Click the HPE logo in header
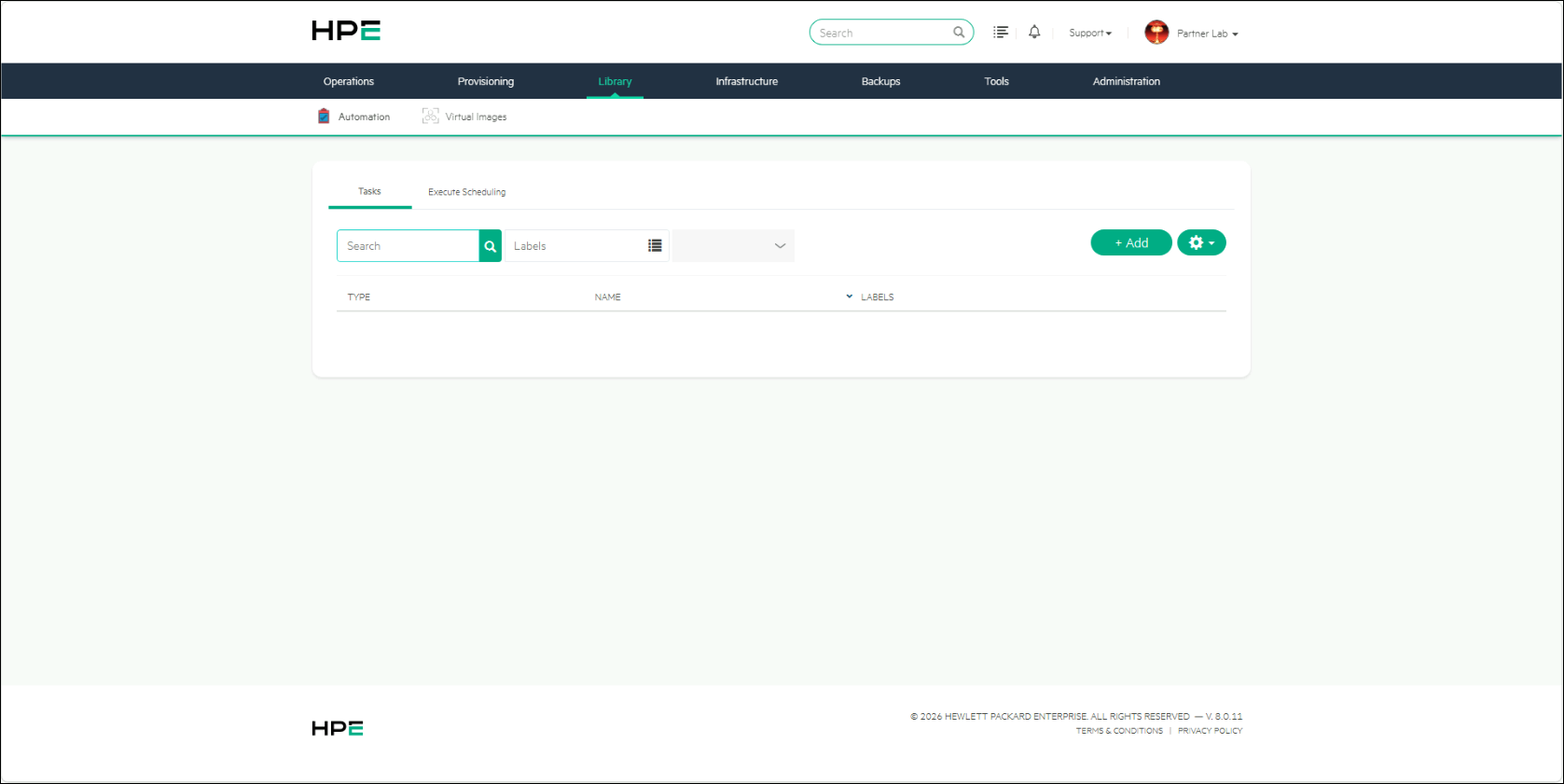This screenshot has width=1564, height=784. click(x=346, y=31)
